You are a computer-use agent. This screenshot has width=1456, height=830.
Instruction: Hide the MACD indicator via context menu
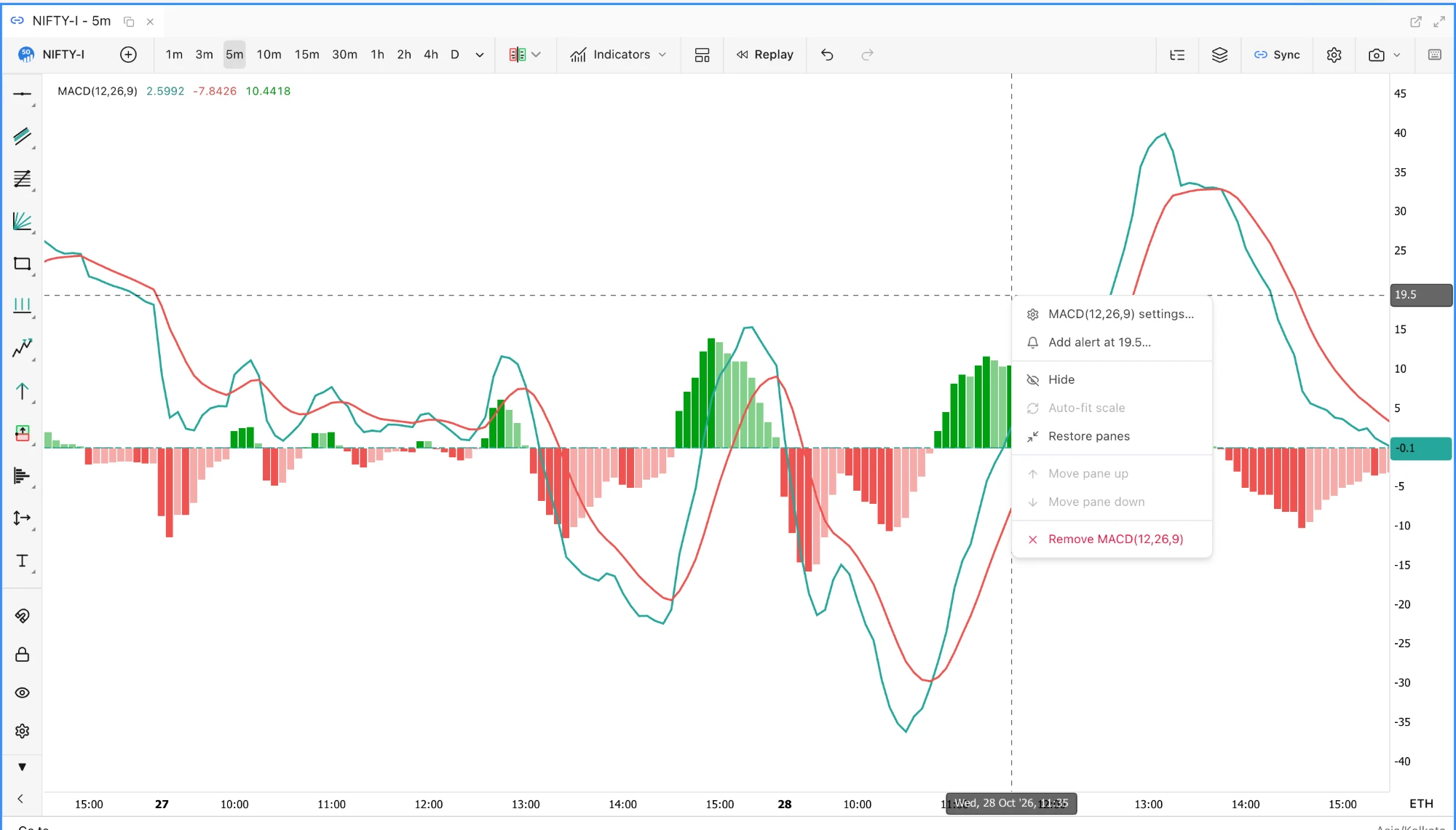(x=1112, y=379)
